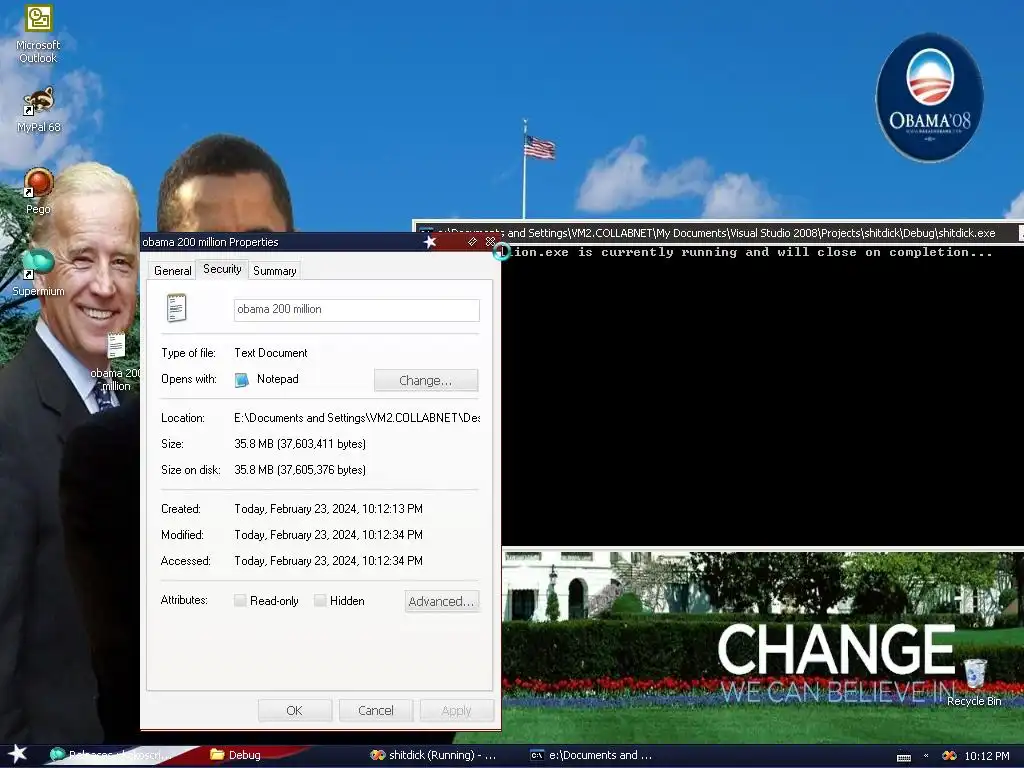
Task: Switch to shitdick (Running) taskbar item
Action: (433, 755)
